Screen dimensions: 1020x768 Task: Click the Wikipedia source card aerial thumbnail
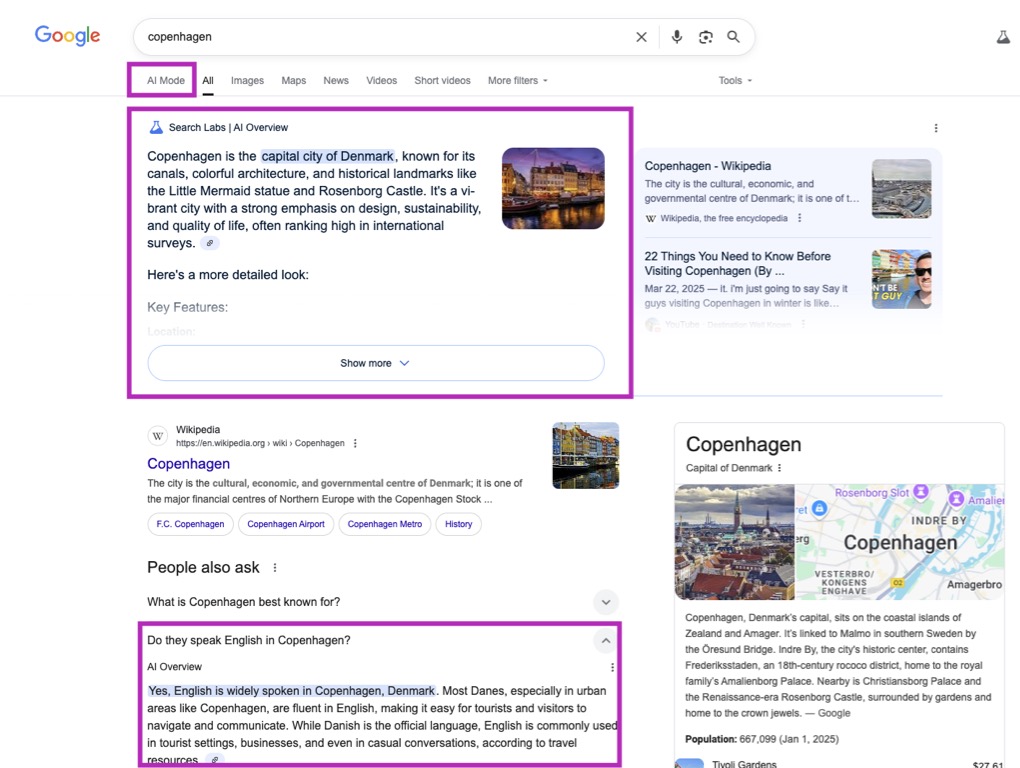[x=901, y=189]
